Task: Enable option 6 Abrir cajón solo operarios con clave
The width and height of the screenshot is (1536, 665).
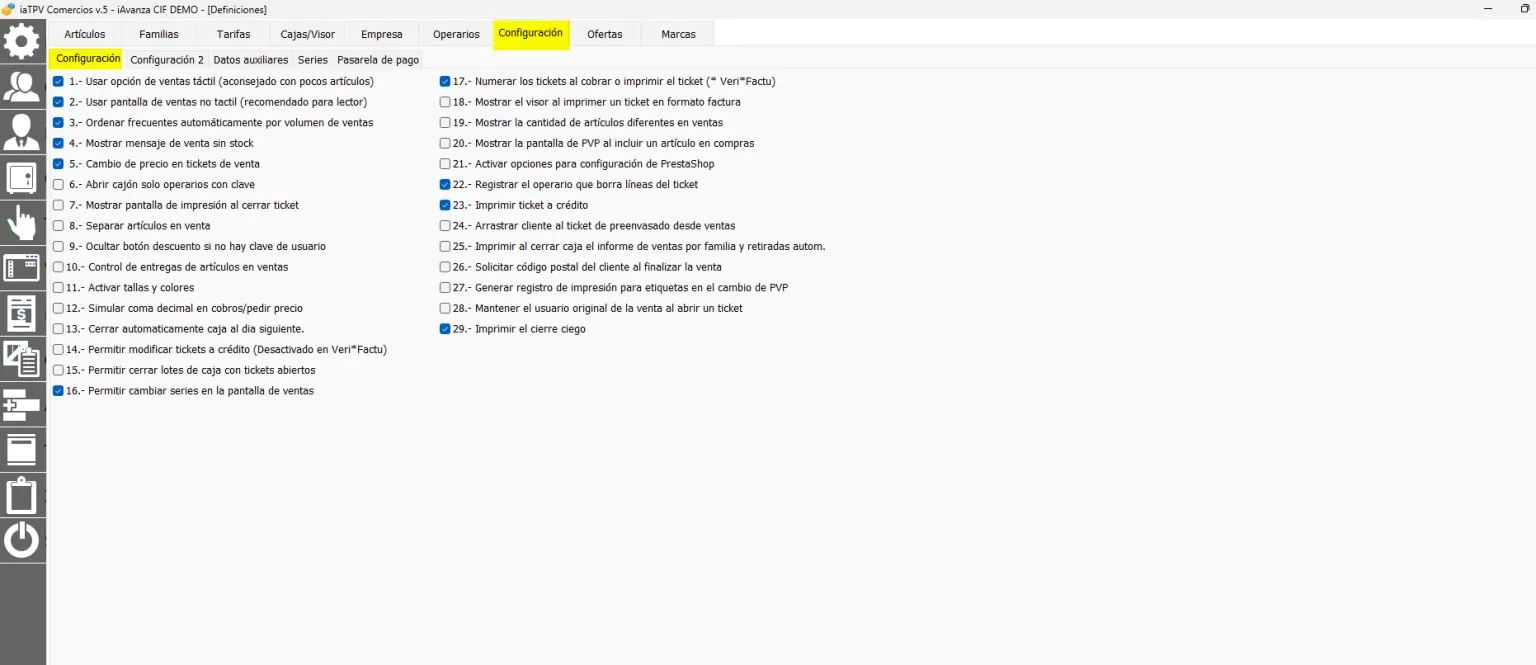Action: point(58,185)
